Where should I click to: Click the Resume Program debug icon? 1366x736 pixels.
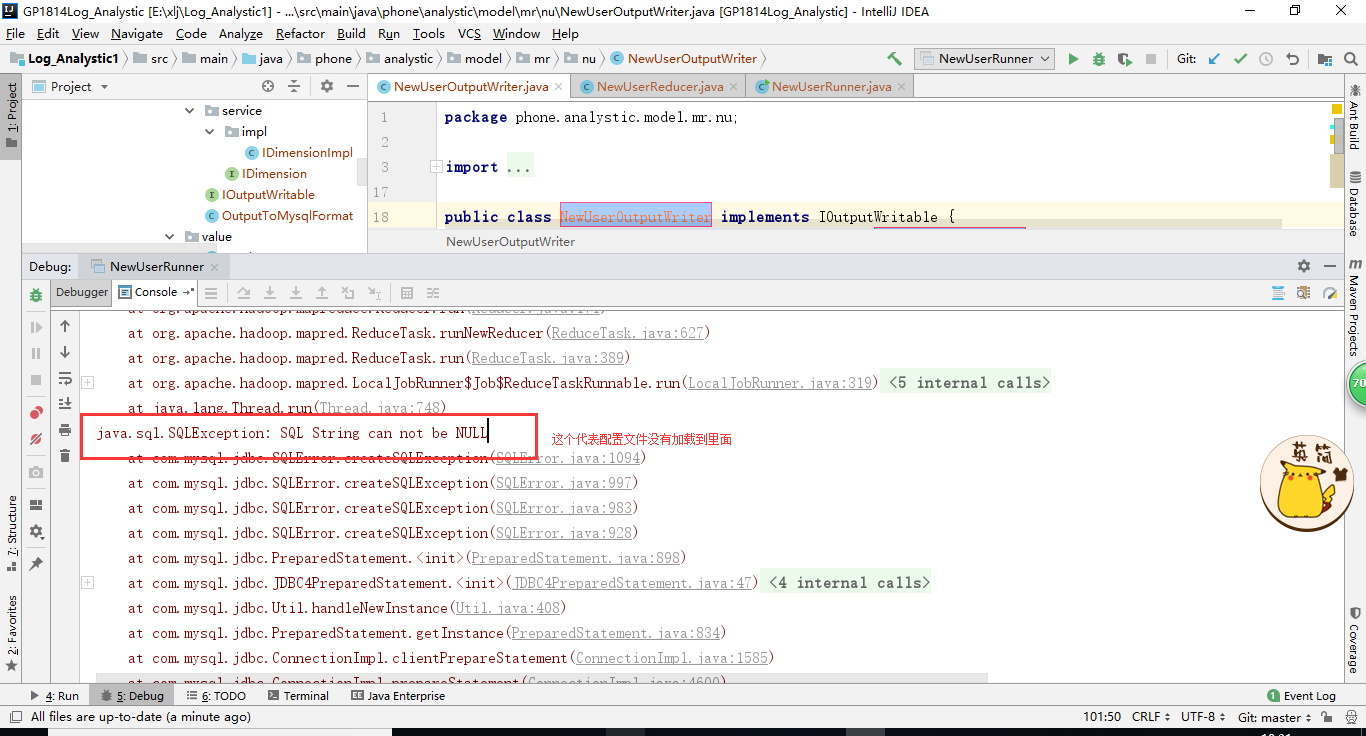[35, 327]
